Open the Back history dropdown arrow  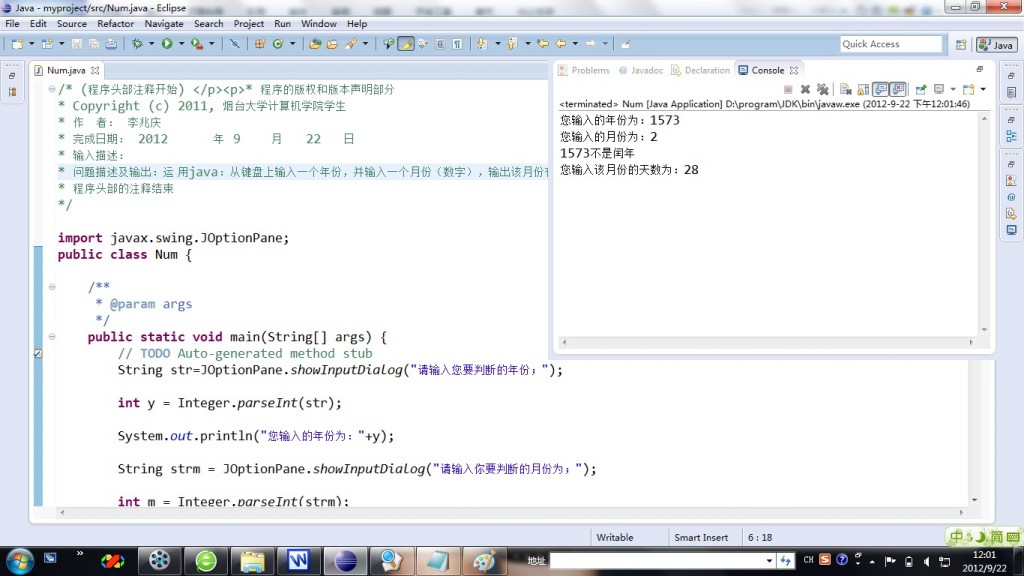575,44
